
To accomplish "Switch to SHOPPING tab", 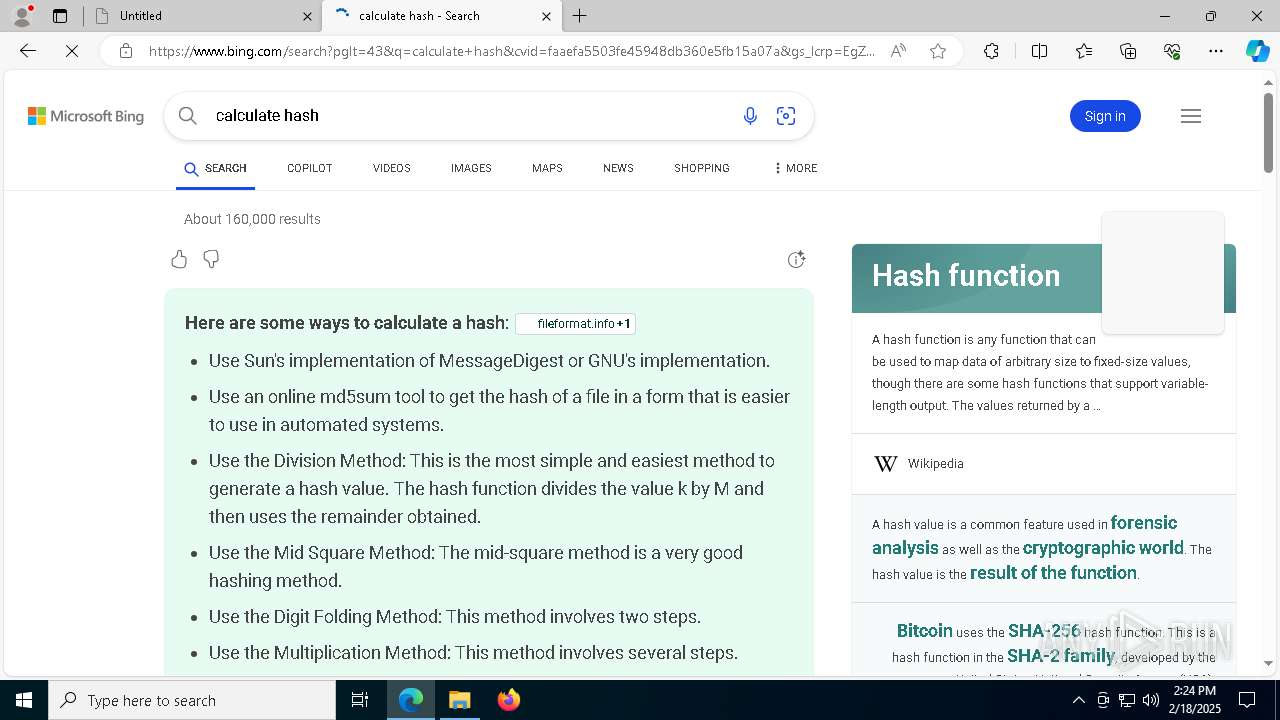I will click(702, 168).
